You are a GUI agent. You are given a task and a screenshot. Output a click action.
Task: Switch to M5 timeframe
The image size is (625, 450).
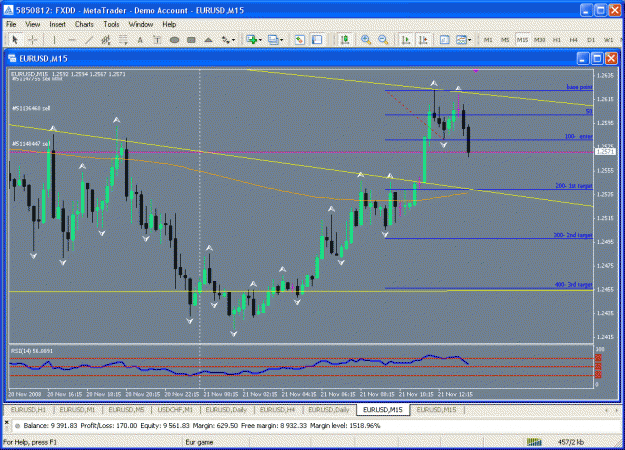point(505,40)
